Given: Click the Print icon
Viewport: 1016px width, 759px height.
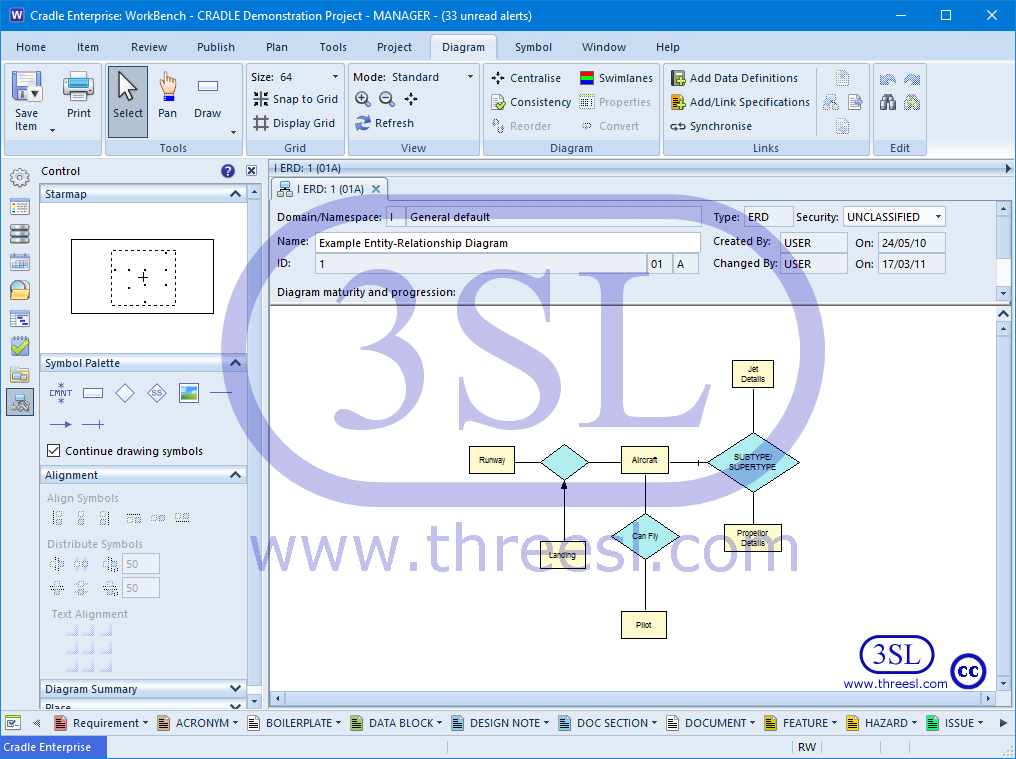Looking at the screenshot, I should coord(78,87).
